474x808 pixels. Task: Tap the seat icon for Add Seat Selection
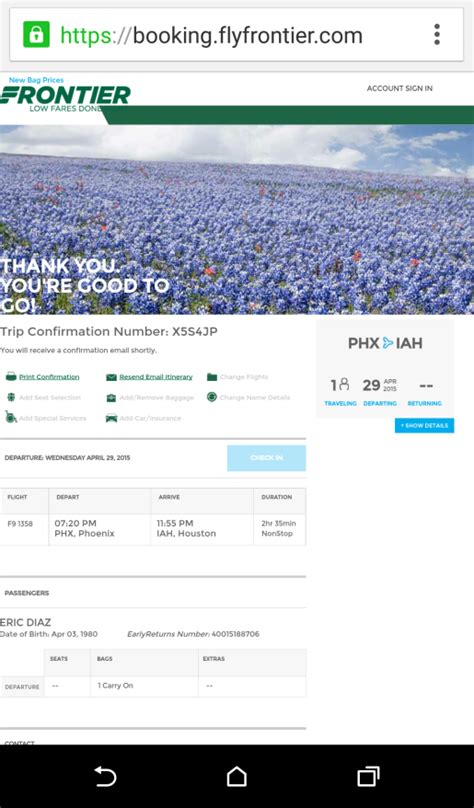(11, 397)
